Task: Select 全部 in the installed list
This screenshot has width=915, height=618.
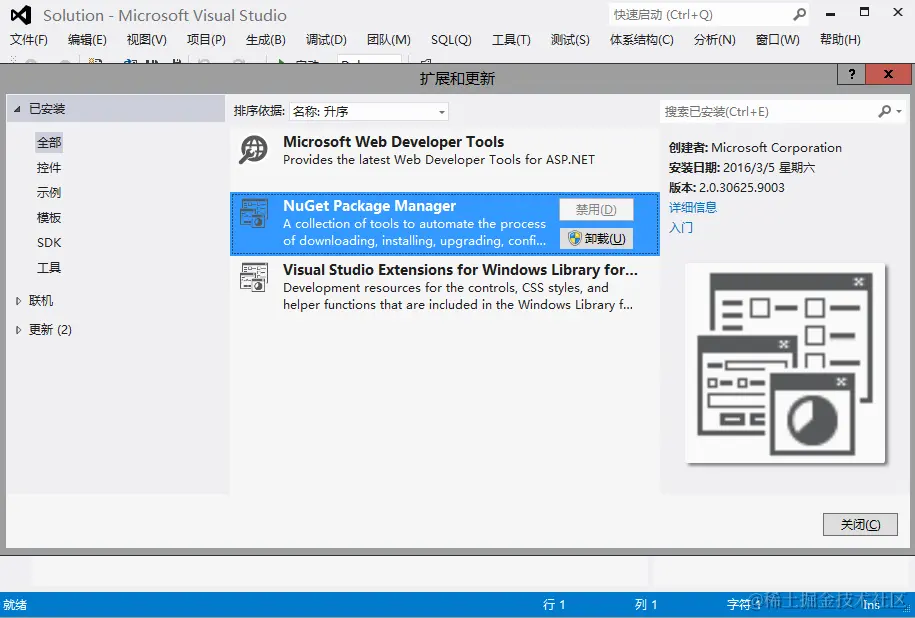Action: 49,142
